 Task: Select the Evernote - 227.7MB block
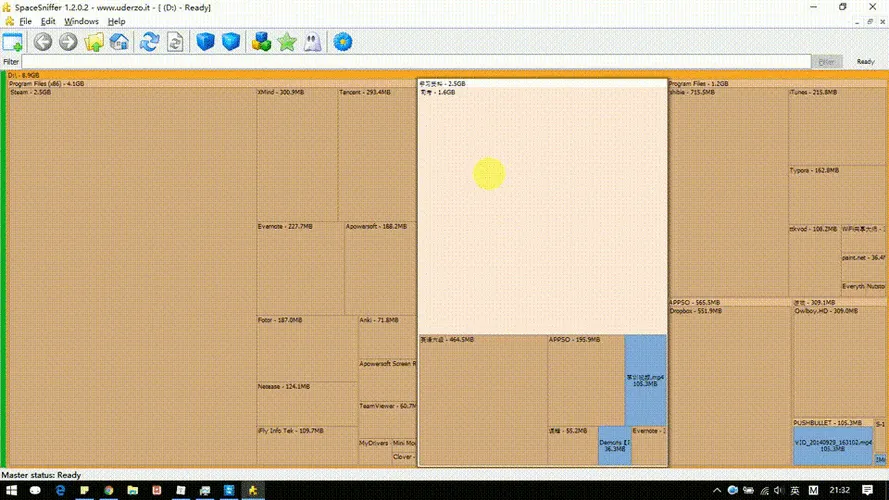300,268
